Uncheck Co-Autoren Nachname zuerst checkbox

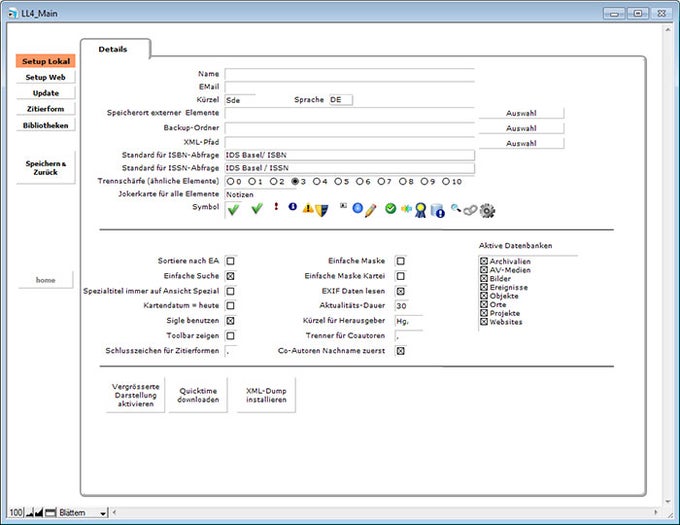click(400, 351)
